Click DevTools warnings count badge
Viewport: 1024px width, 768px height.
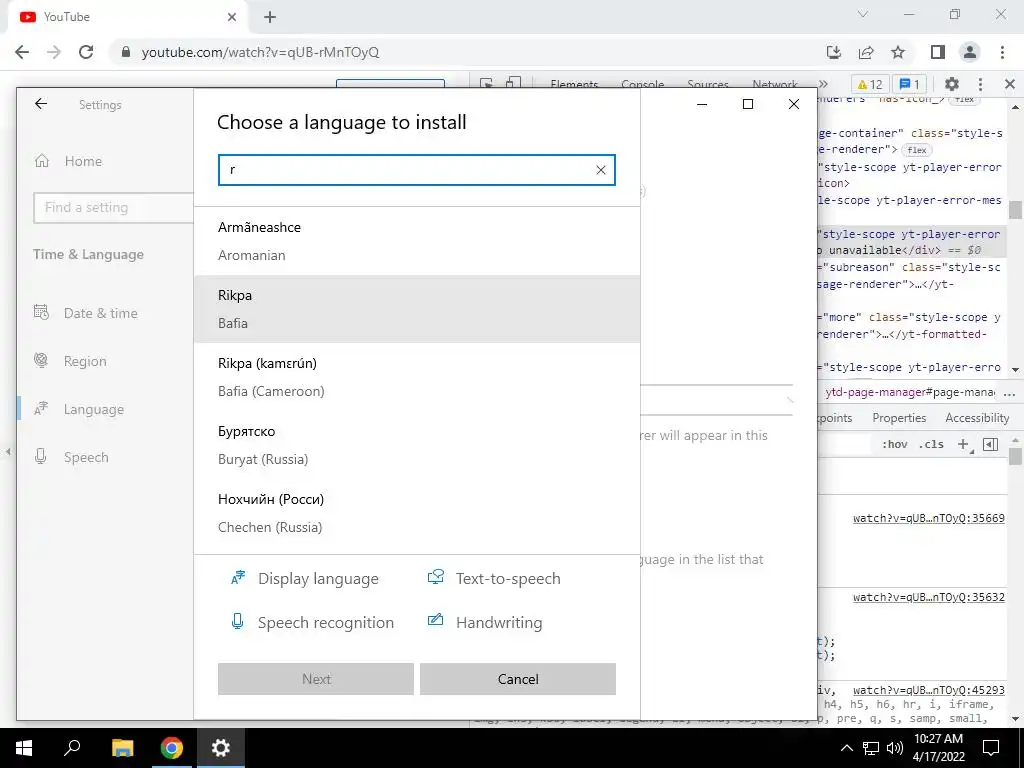(870, 84)
